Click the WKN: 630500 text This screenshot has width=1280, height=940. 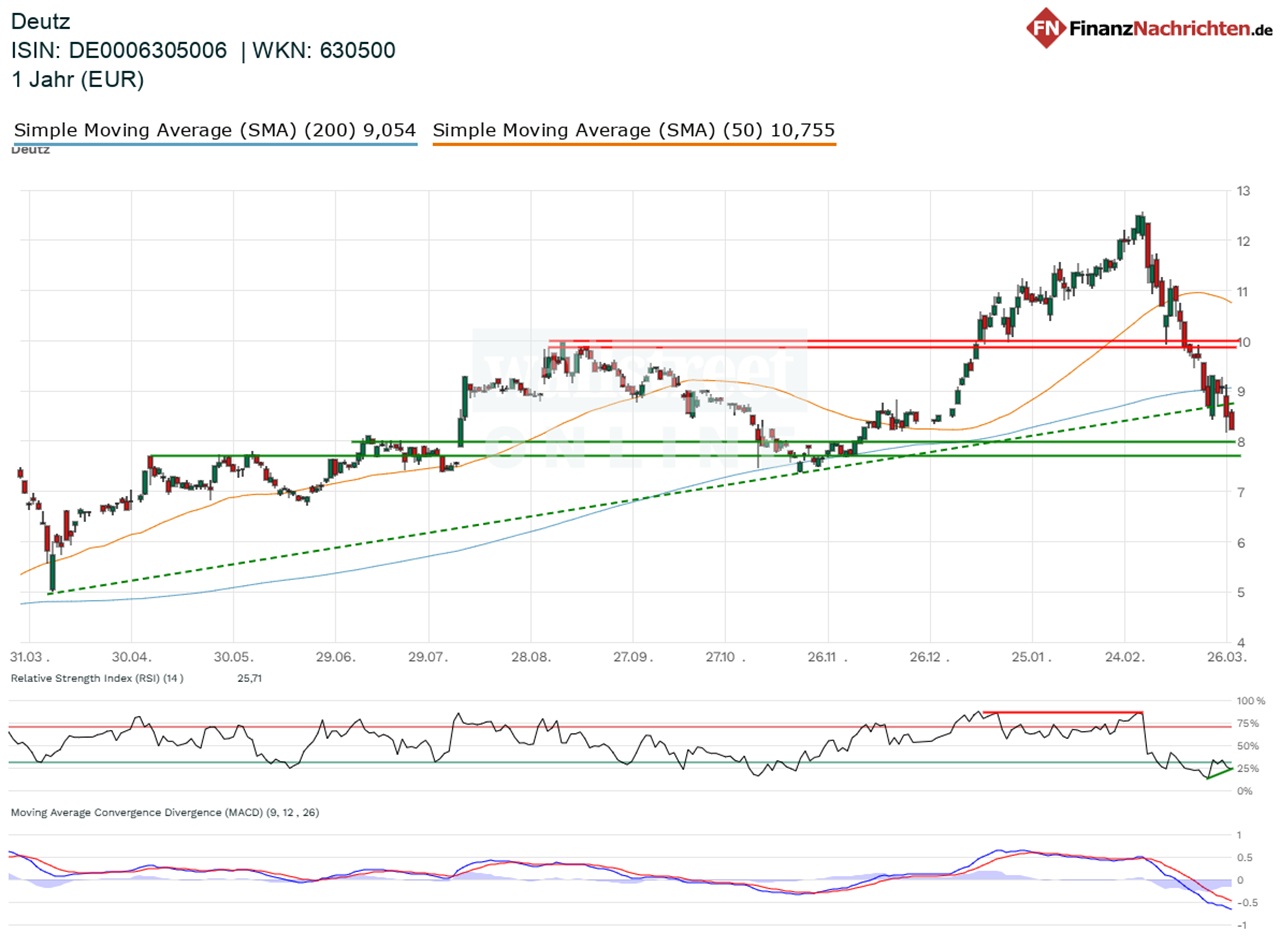click(x=330, y=50)
